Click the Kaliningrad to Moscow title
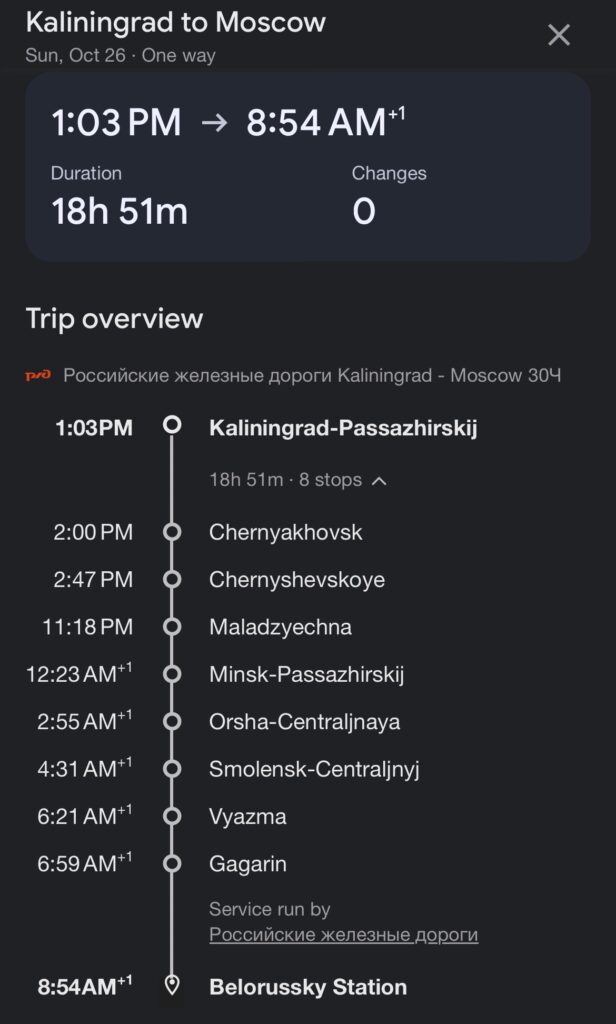Screen dimensions: 616x1024 [175, 22]
